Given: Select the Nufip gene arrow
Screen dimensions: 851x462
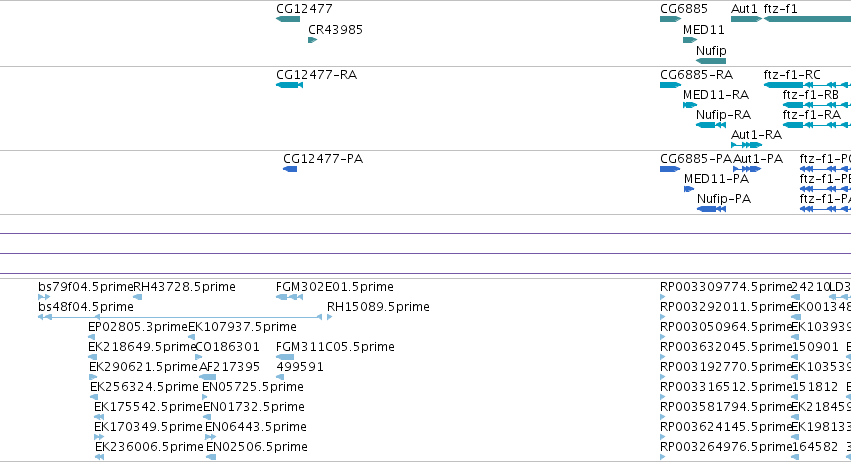Looking at the screenshot, I should [x=710, y=61].
